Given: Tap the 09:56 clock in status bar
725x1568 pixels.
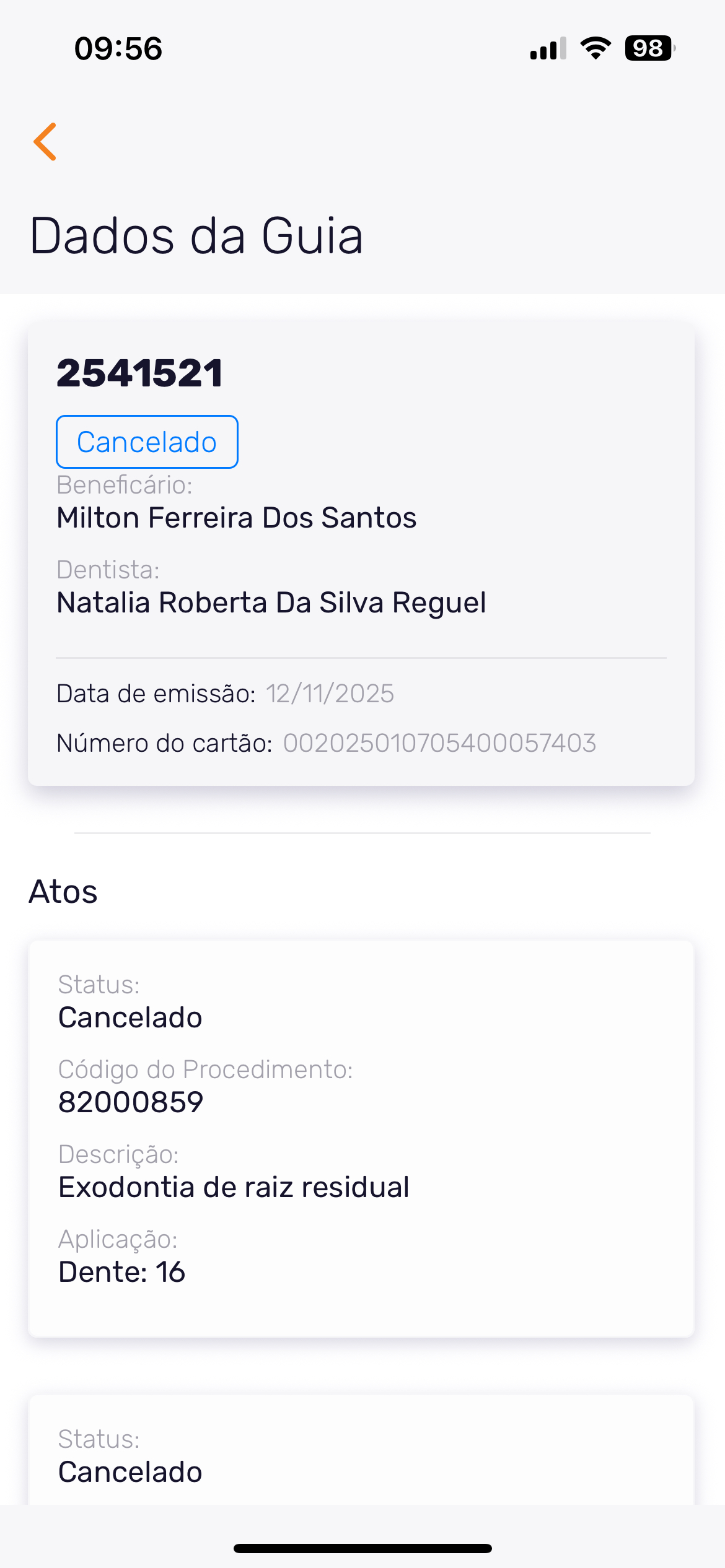Looking at the screenshot, I should [x=118, y=49].
